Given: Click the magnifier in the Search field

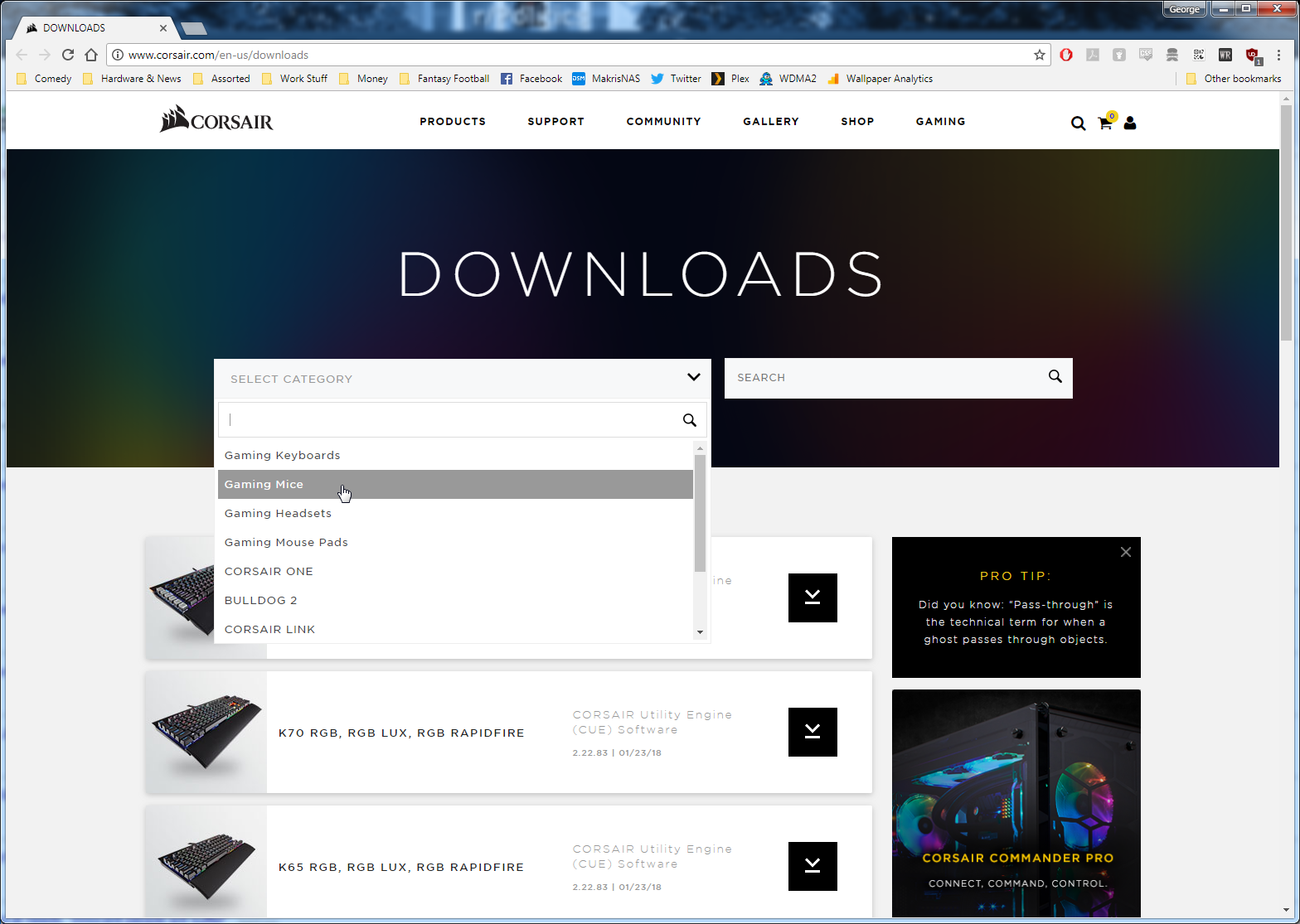Looking at the screenshot, I should 1055,377.
